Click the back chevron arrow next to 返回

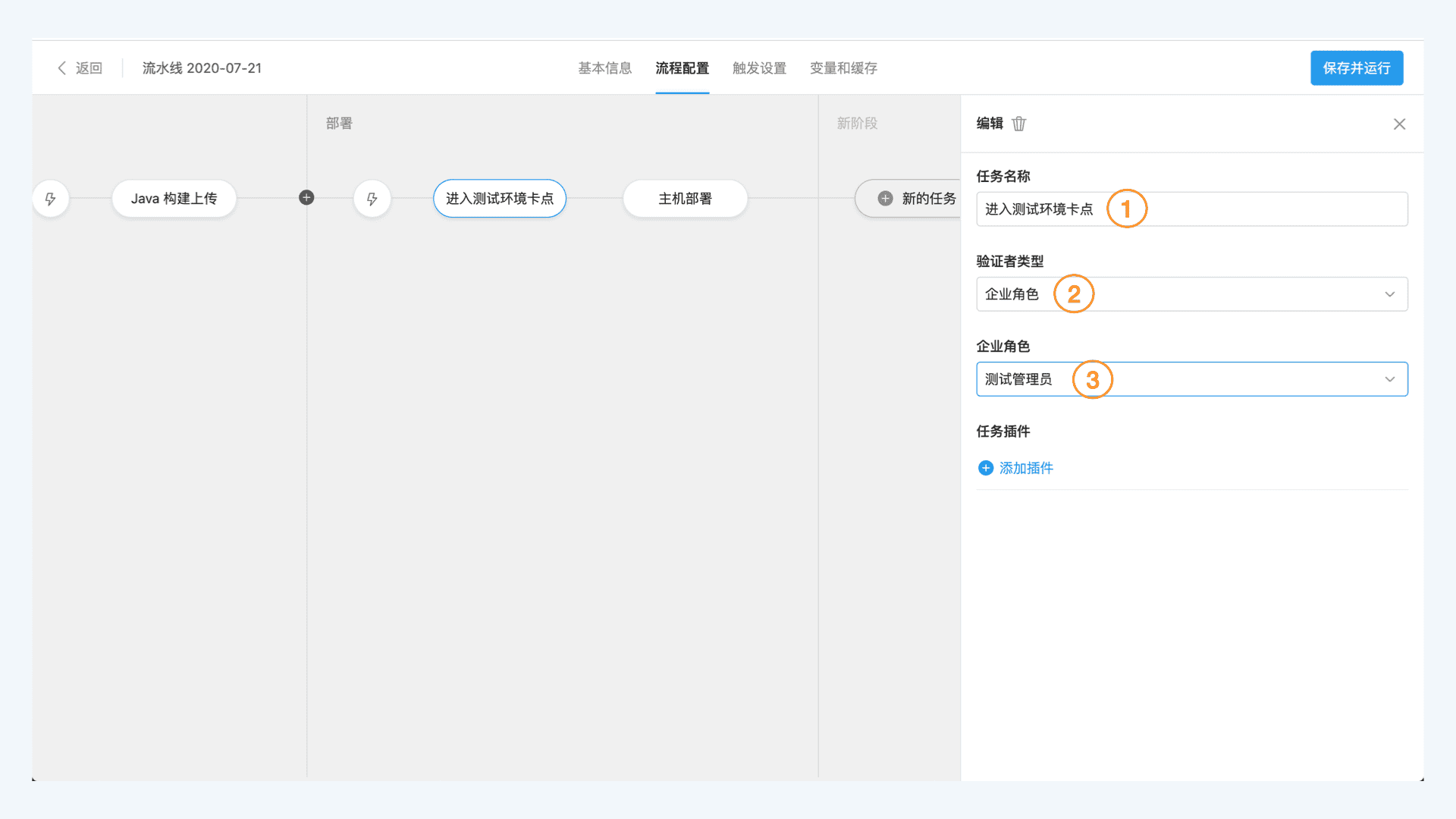62,68
